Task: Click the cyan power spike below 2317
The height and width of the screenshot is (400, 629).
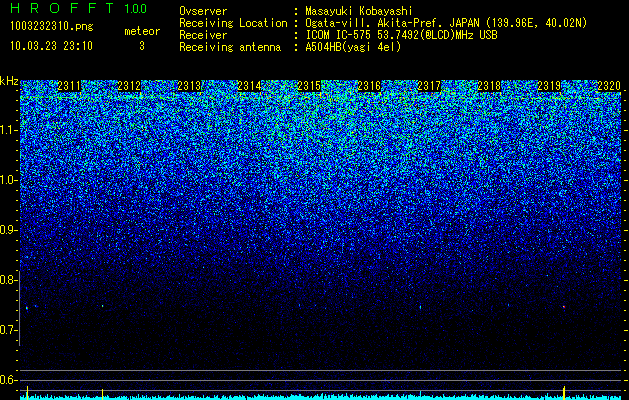Action: (x=420, y=394)
